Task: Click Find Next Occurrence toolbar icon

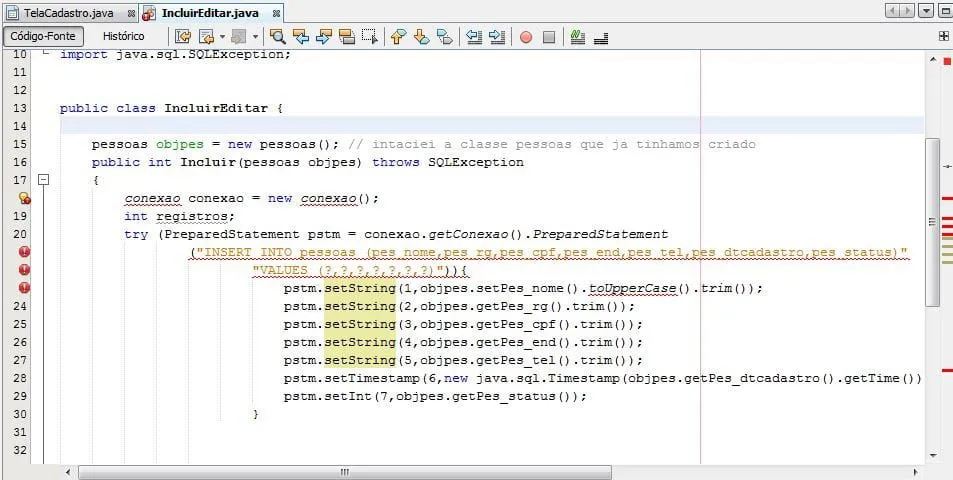Action: 323,37
